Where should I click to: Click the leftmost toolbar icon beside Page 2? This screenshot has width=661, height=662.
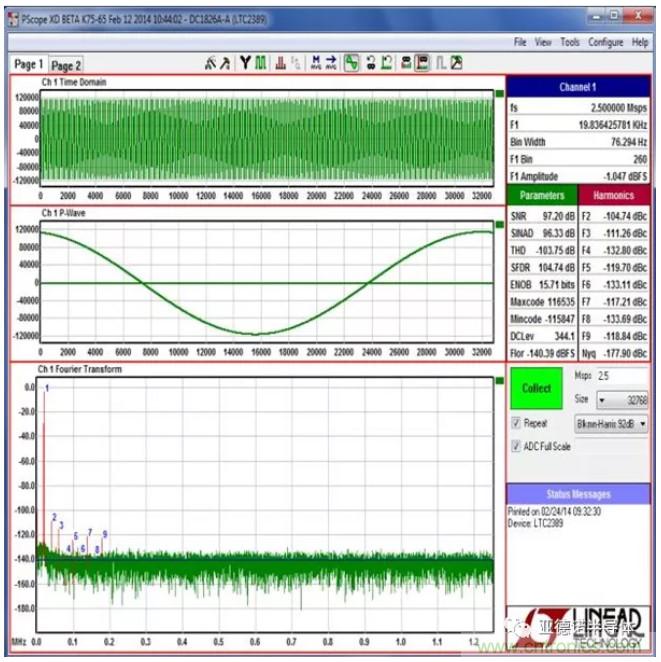click(x=210, y=63)
